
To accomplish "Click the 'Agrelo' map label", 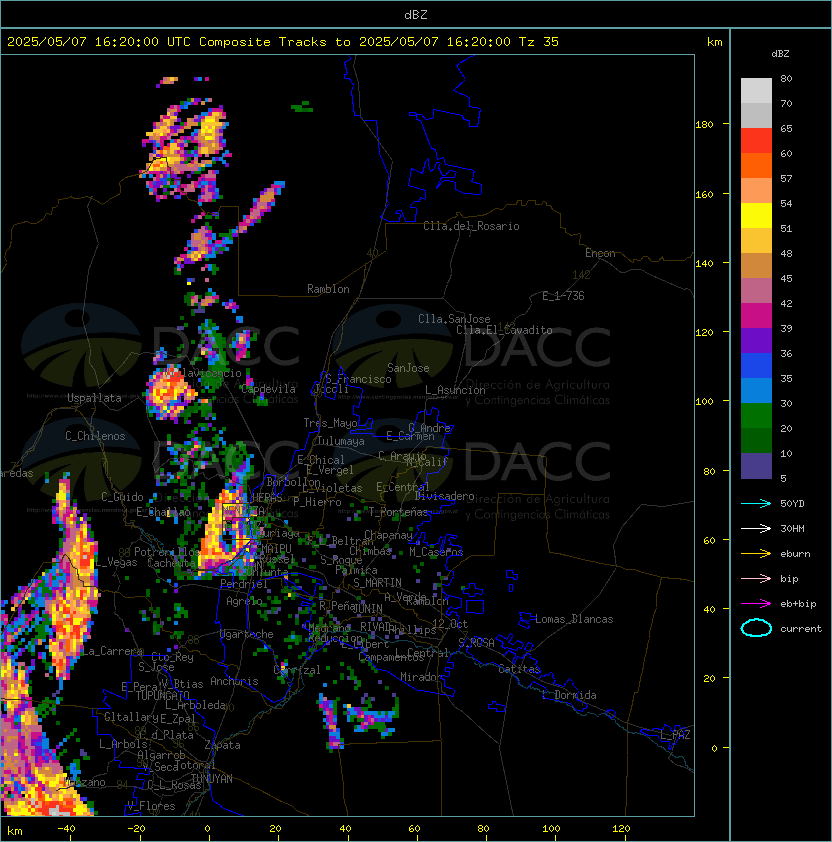I will (x=244, y=601).
